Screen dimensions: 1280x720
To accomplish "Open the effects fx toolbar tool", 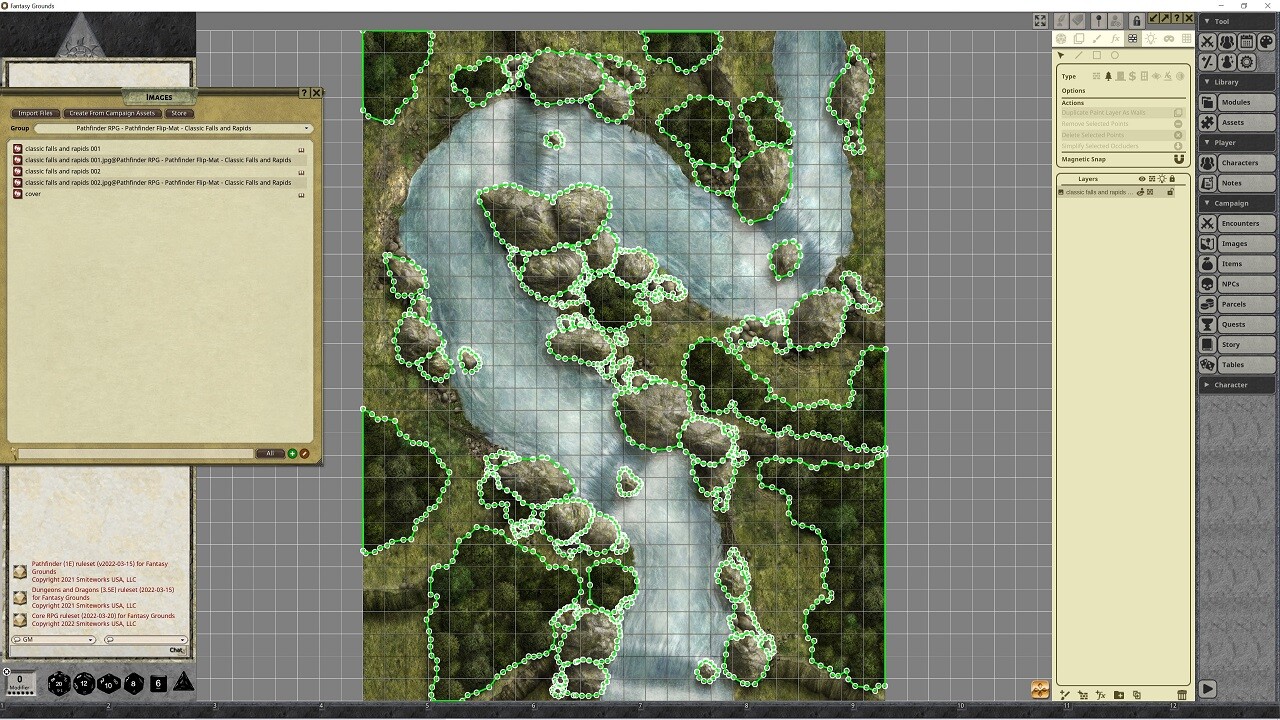I will tap(1115, 38).
